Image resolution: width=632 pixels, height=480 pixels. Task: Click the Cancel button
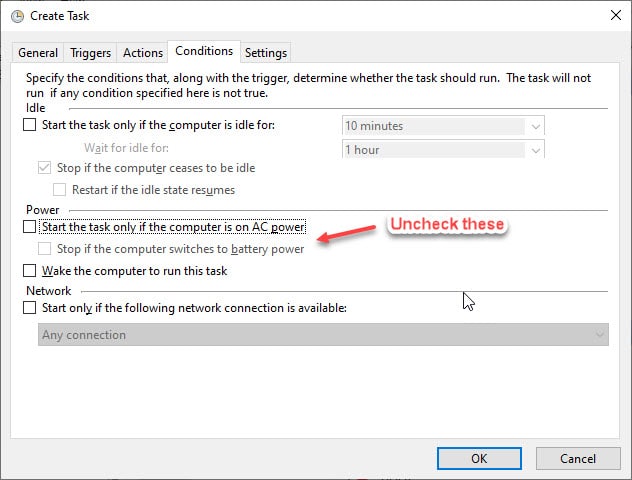pyautogui.click(x=578, y=458)
